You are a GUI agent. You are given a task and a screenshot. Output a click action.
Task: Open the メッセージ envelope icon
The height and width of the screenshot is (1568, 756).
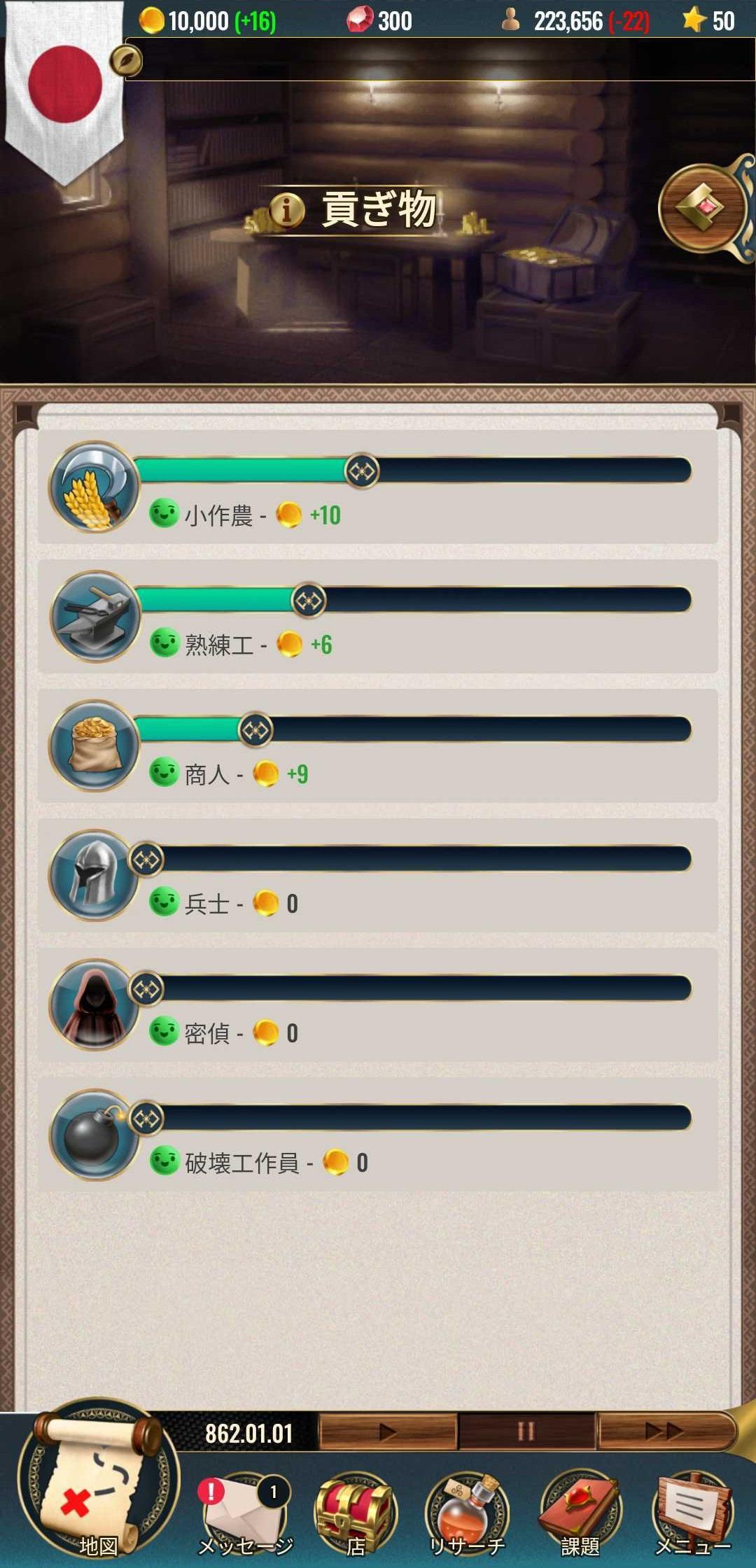coord(246,1511)
